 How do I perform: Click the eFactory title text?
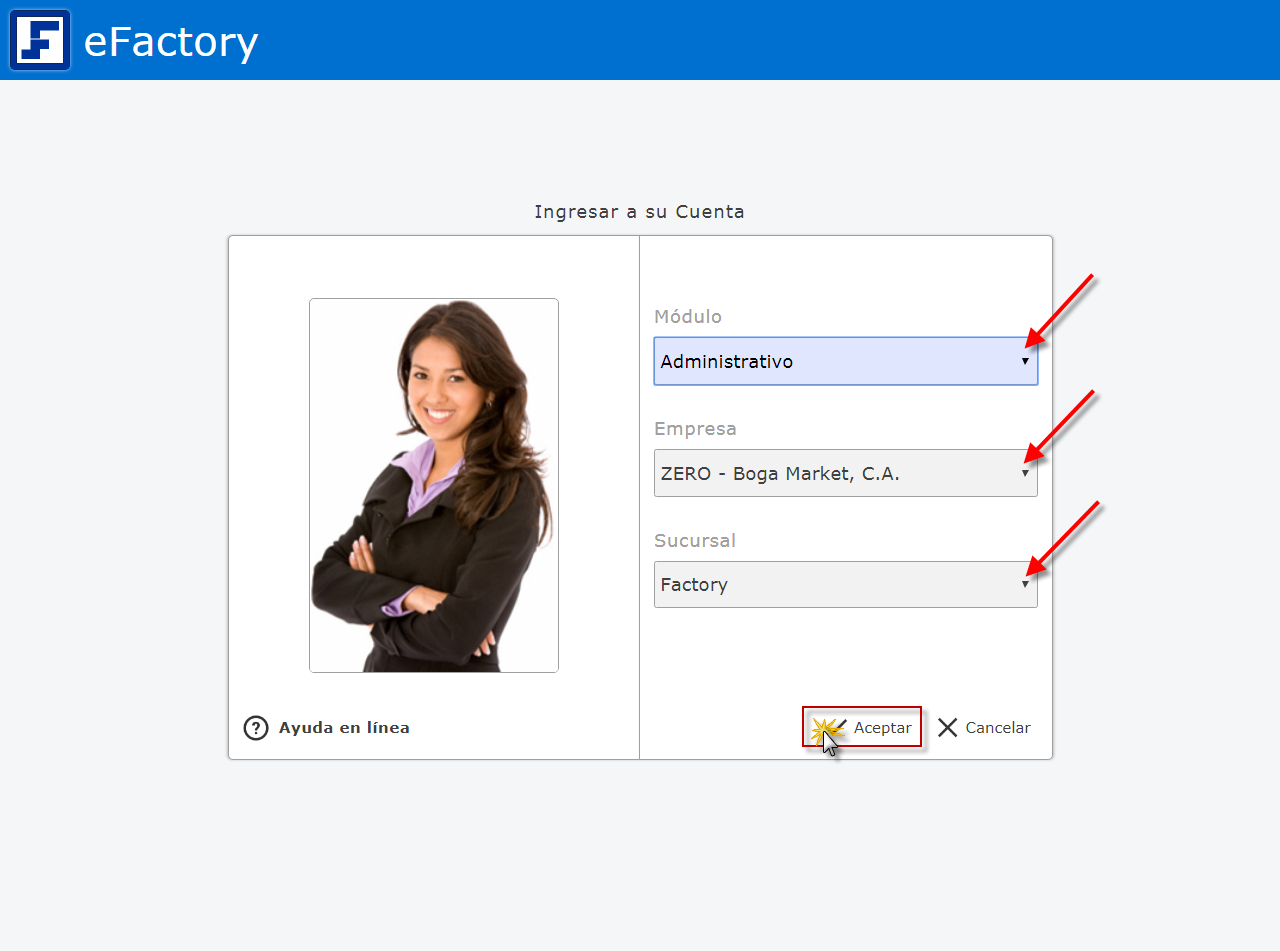(x=171, y=42)
